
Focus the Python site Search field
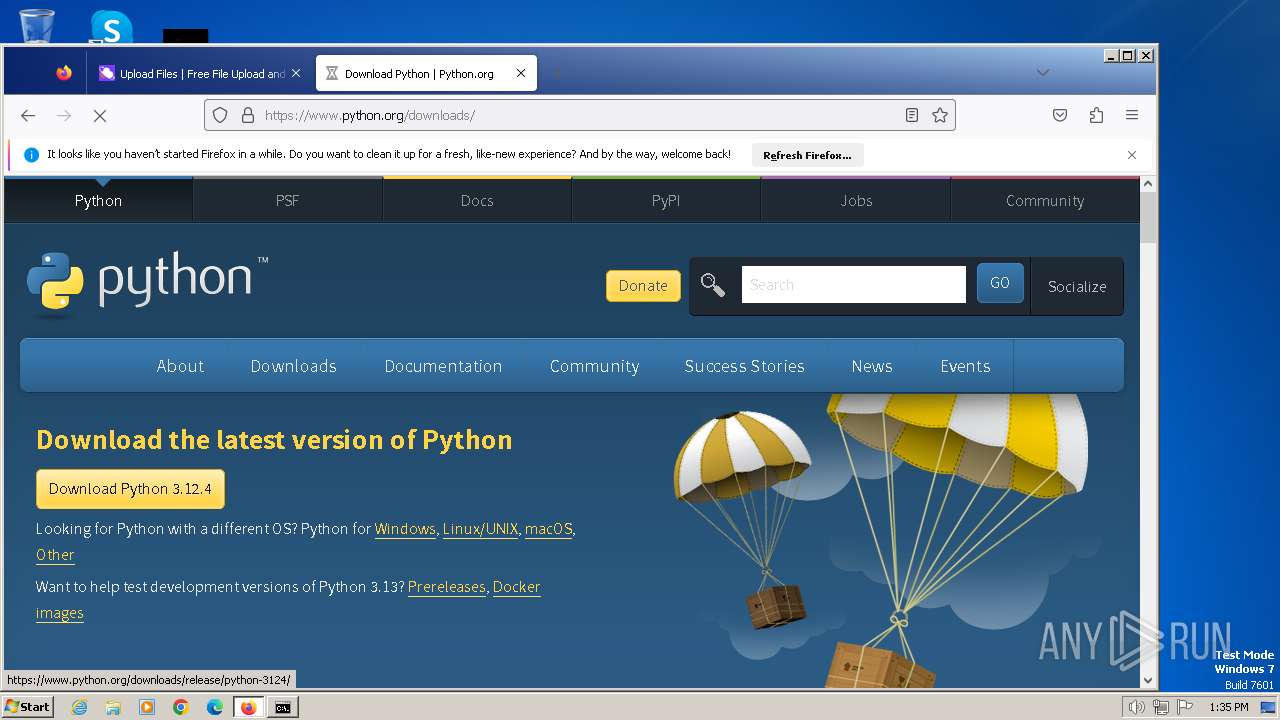(853, 285)
